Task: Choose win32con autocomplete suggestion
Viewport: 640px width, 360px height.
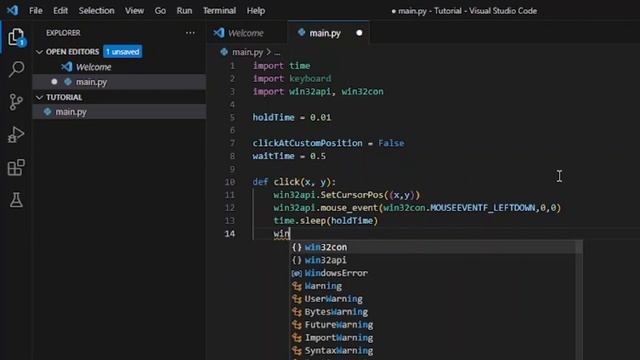Action: point(433,247)
